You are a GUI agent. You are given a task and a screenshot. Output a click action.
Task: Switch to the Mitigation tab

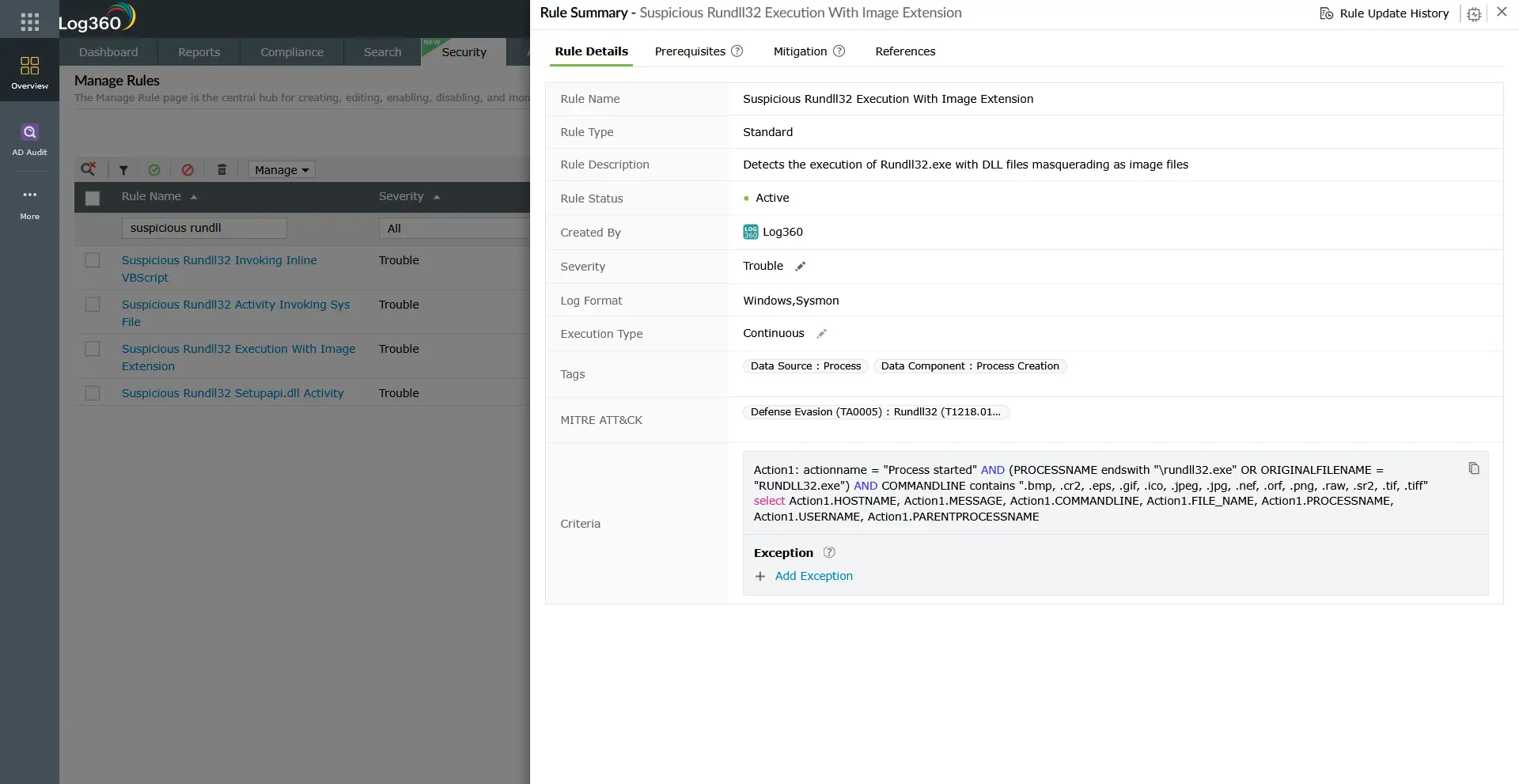(800, 51)
